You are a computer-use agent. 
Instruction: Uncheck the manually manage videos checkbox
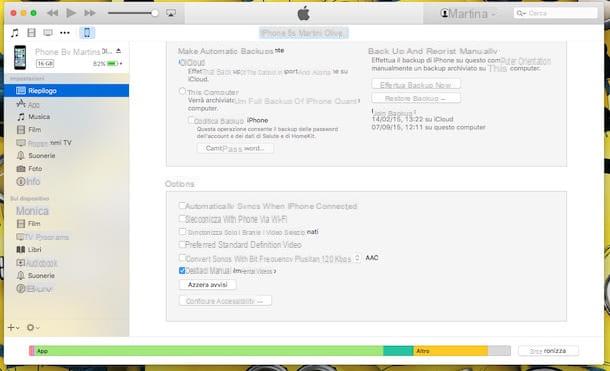tap(182, 270)
